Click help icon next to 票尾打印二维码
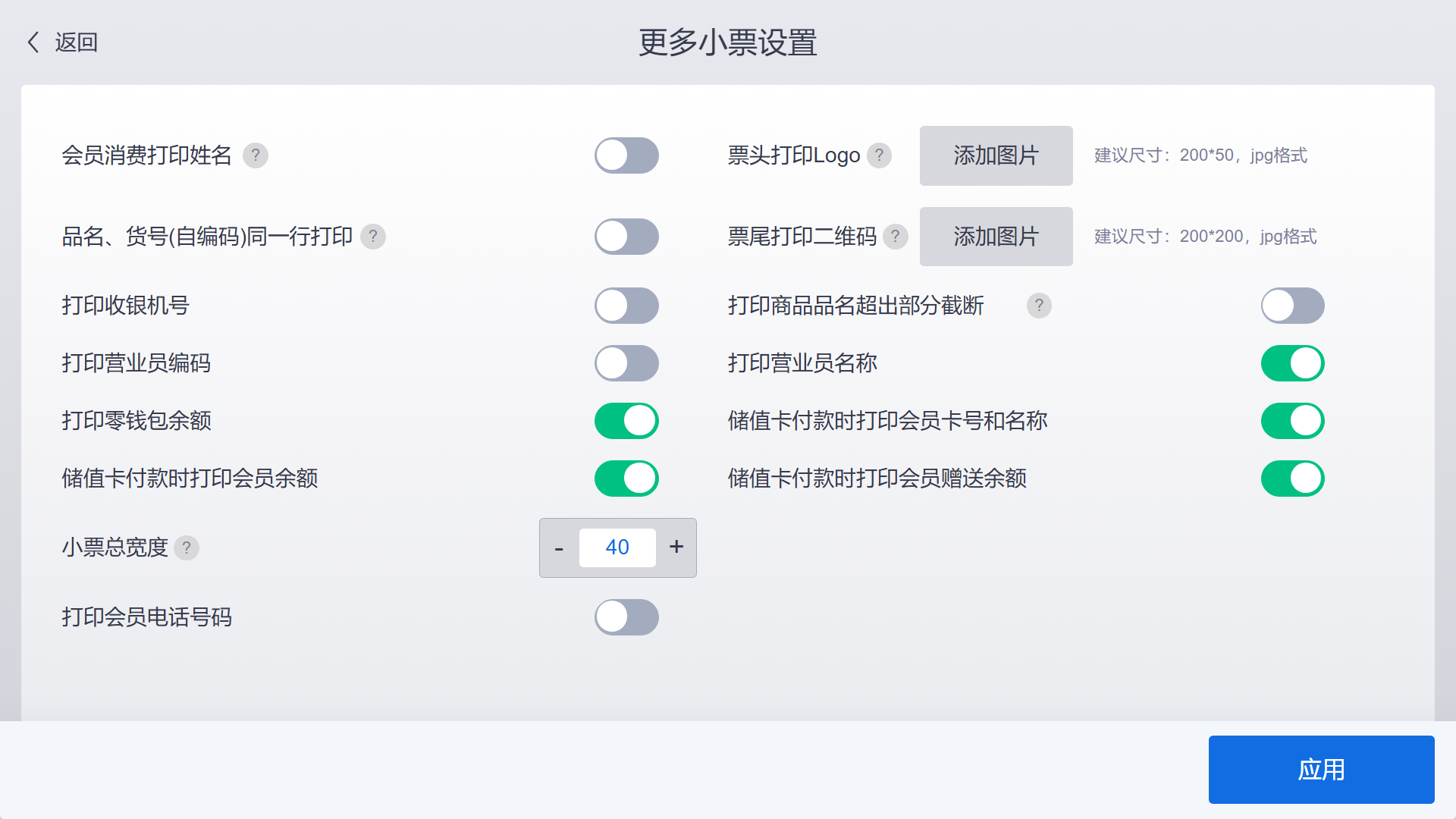Image resolution: width=1456 pixels, height=819 pixels. point(896,237)
